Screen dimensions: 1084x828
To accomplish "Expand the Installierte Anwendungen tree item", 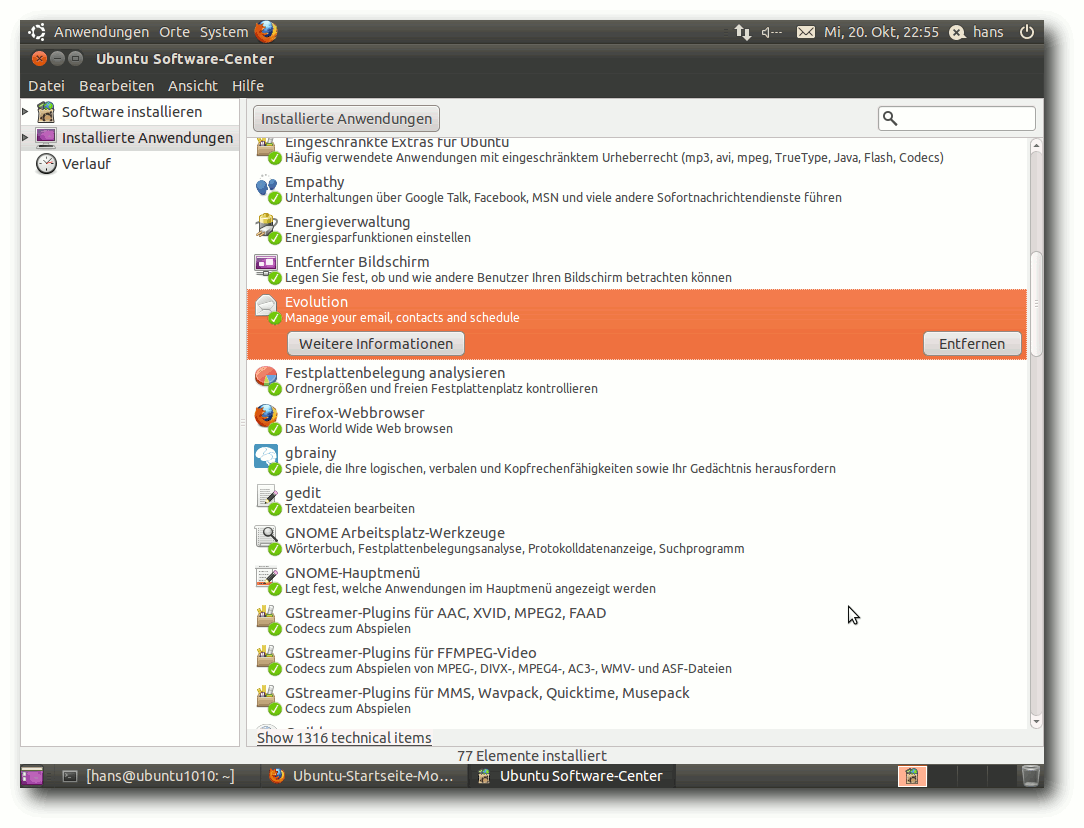I will tap(26, 138).
